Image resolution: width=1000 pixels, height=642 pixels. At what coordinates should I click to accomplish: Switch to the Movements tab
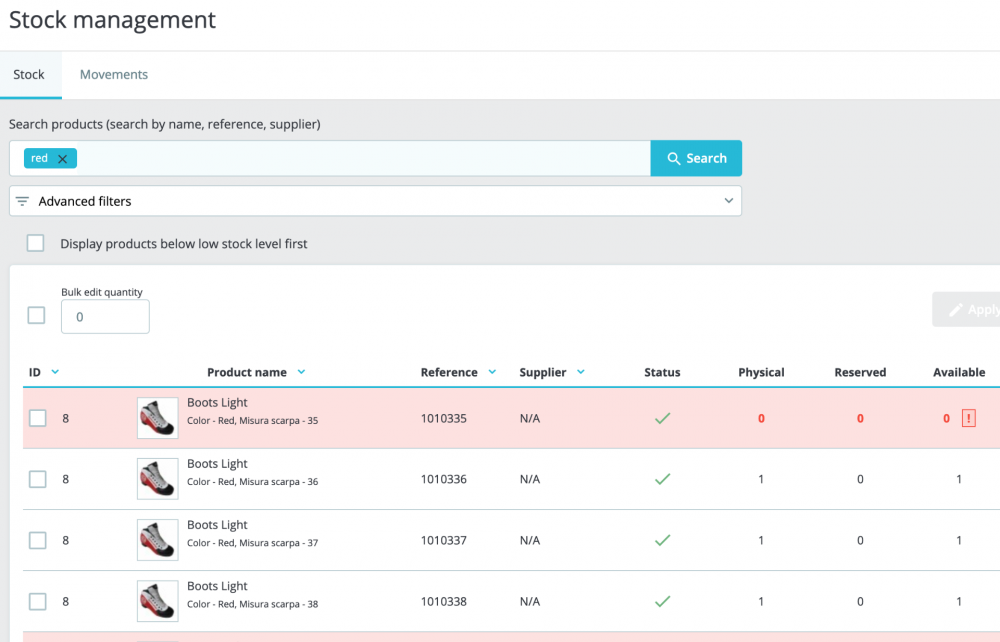114,75
